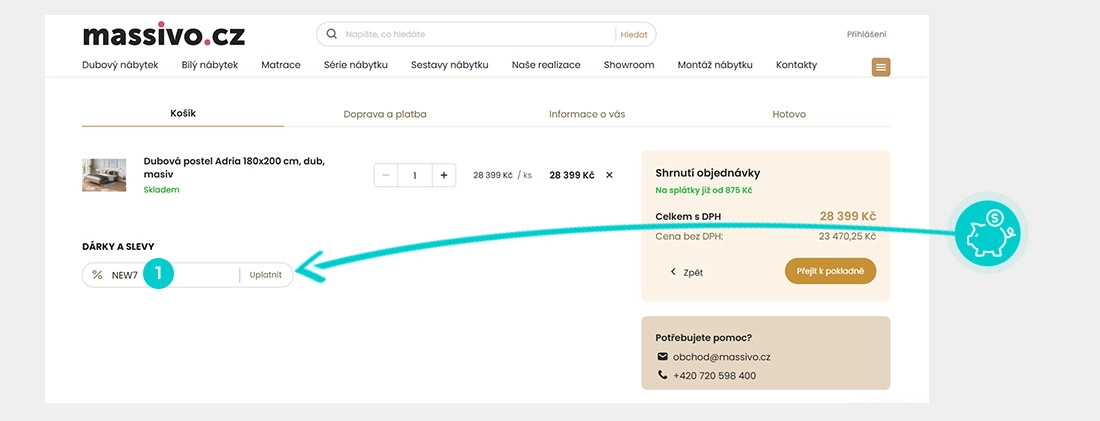Open the Showroom menu item
1100x421 pixels.
629,65
